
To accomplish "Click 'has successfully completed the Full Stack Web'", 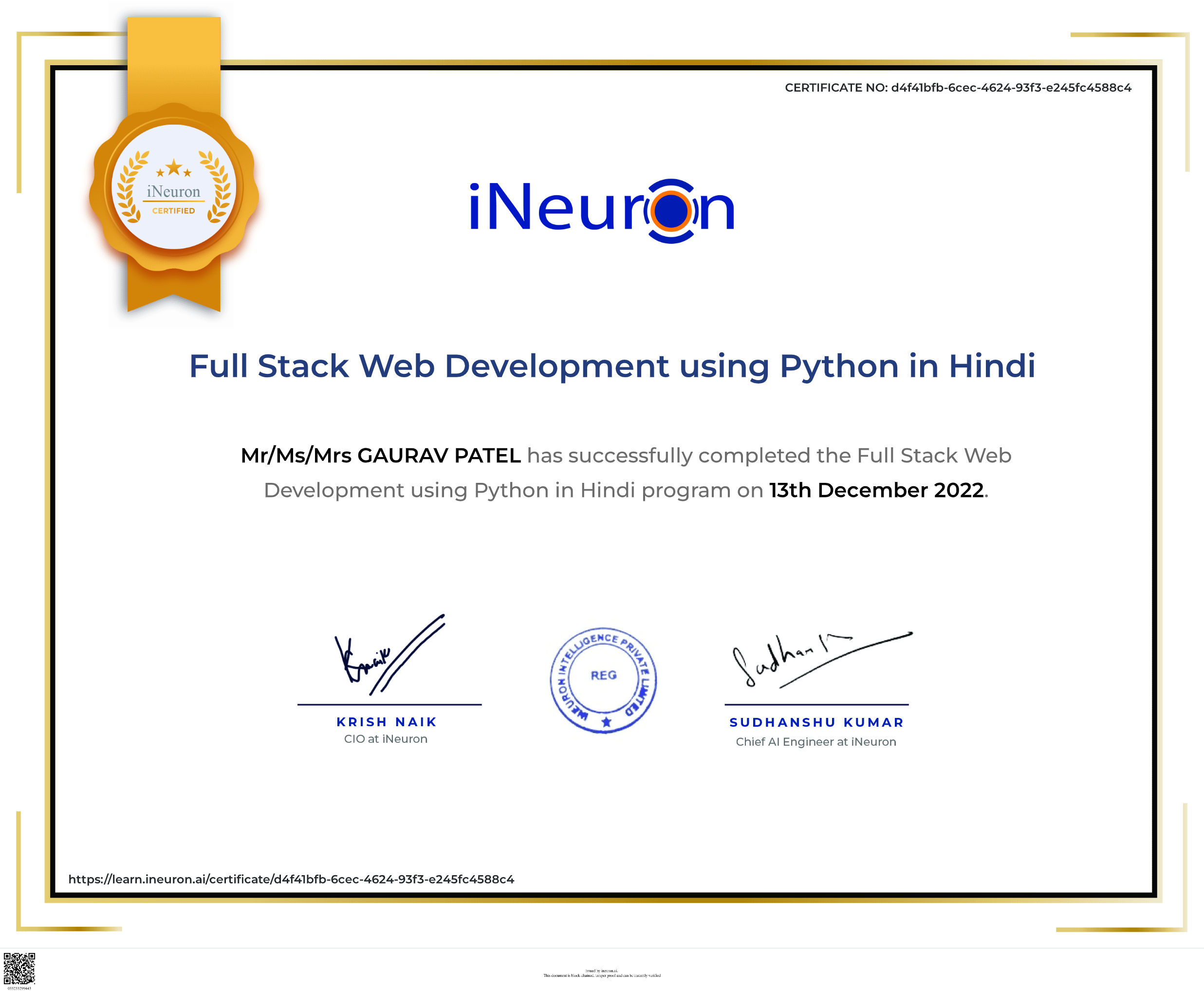I will (x=769, y=456).
